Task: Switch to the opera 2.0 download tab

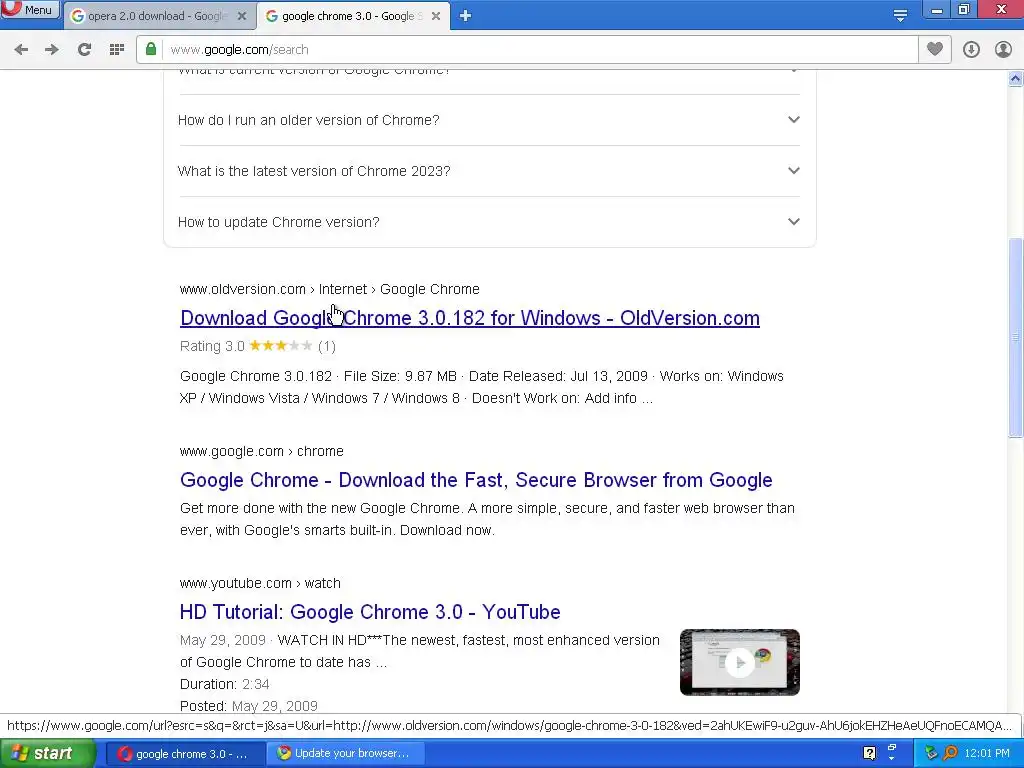Action: pos(159,16)
